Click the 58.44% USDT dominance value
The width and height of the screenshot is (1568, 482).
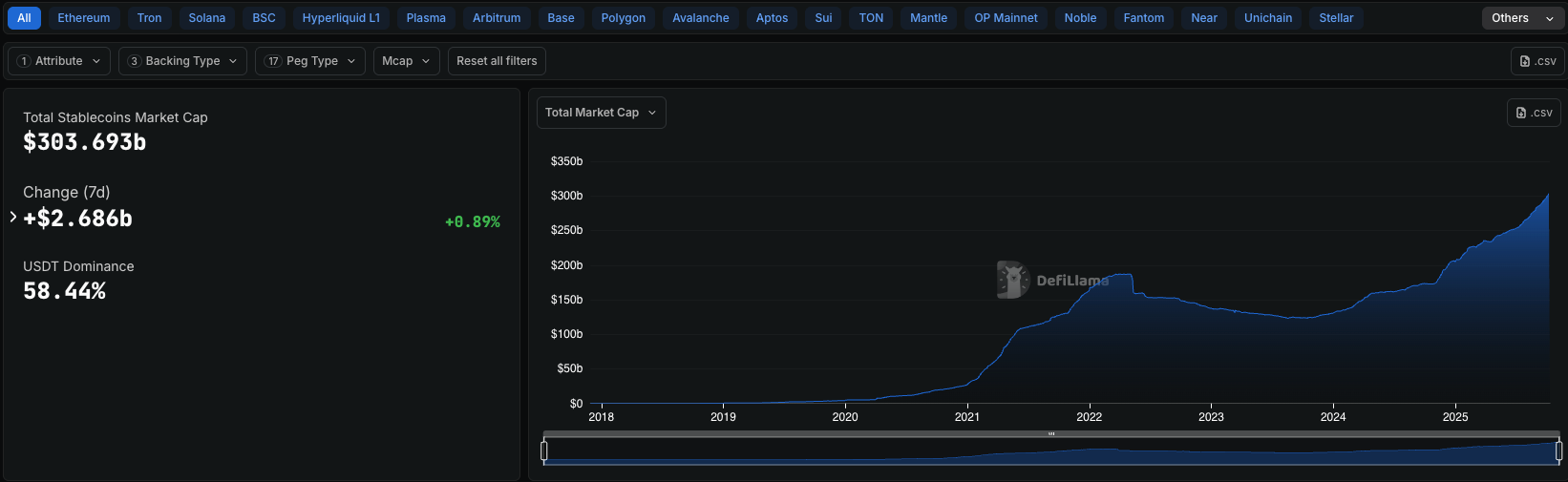(64, 291)
